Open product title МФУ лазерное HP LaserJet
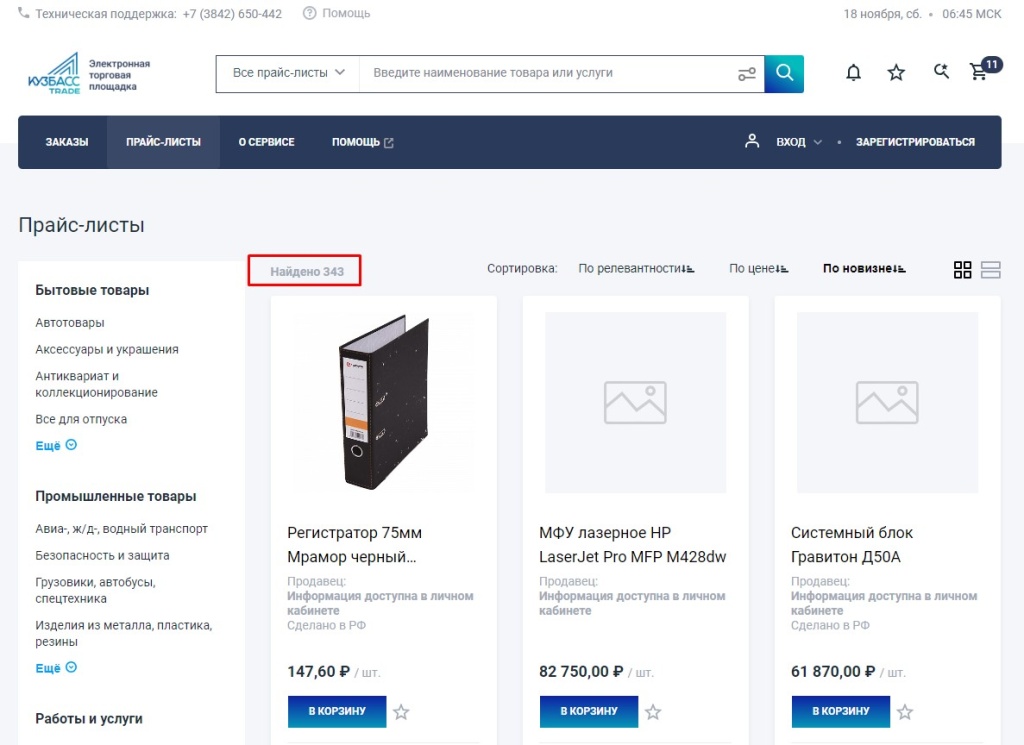Viewport: 1024px width, 745px height. pos(632,545)
